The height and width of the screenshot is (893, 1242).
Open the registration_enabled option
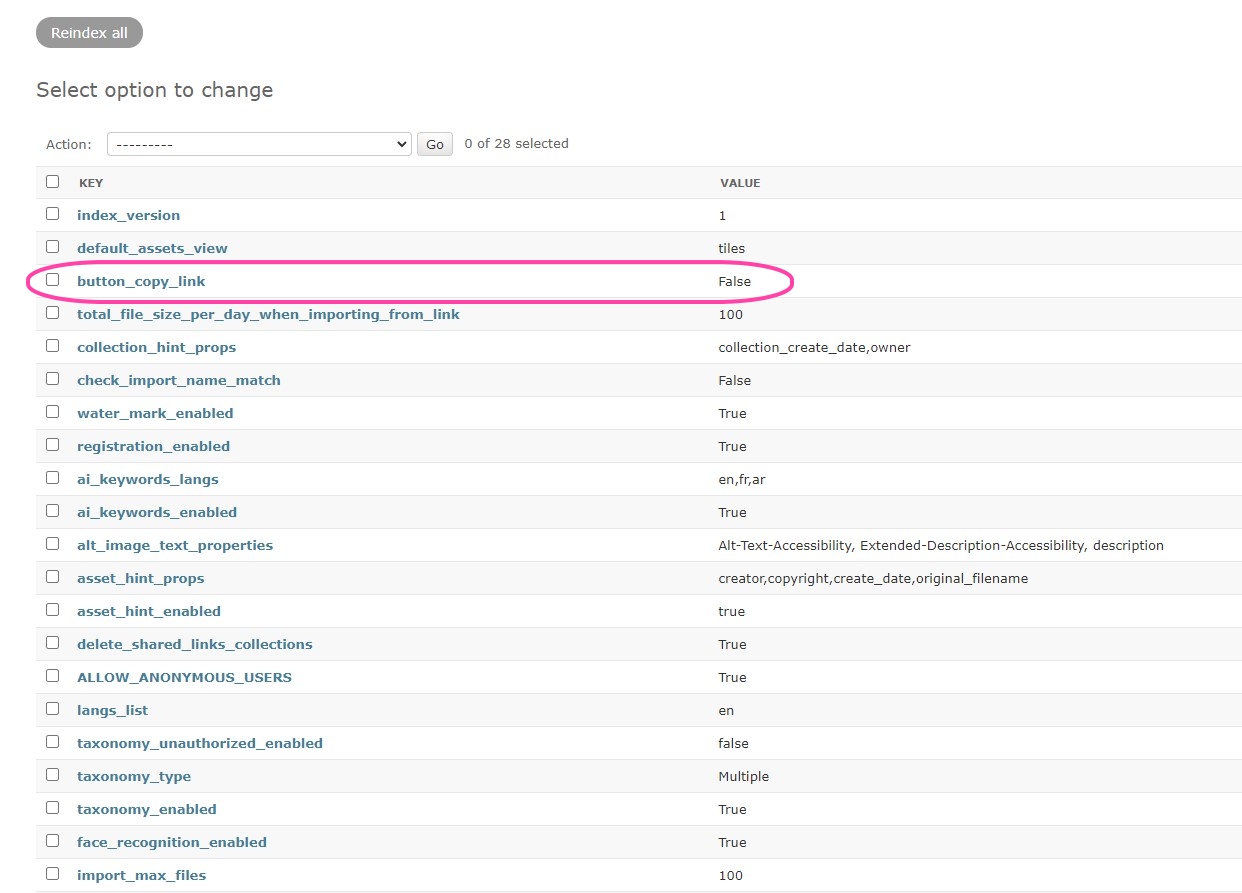153,446
